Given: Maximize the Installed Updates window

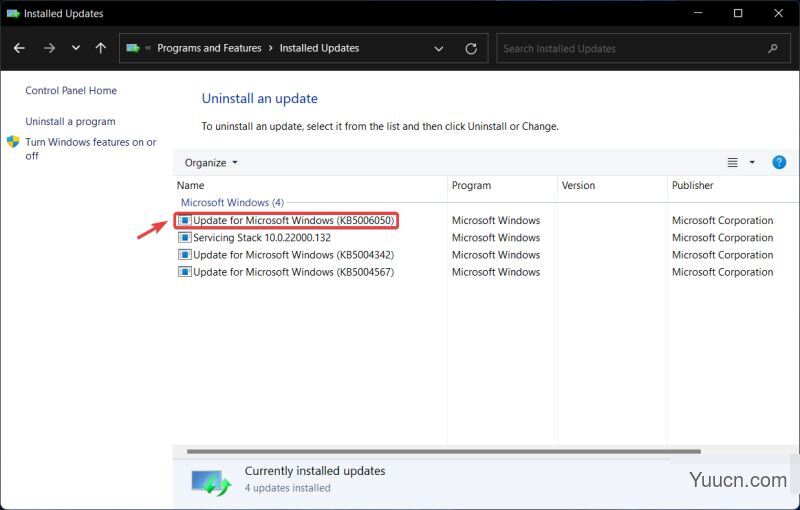Looking at the screenshot, I should pos(738,13).
